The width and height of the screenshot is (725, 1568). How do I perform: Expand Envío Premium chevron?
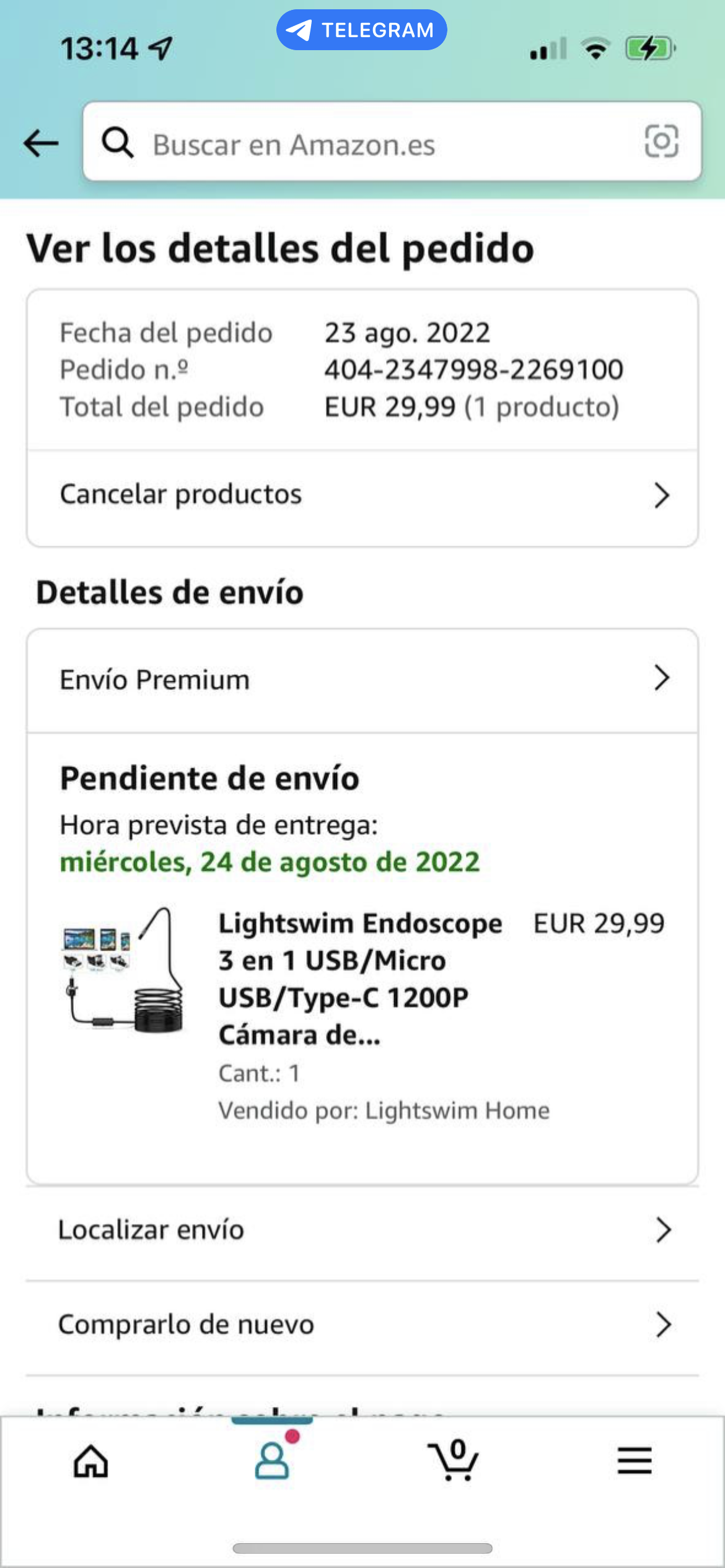[x=662, y=678]
